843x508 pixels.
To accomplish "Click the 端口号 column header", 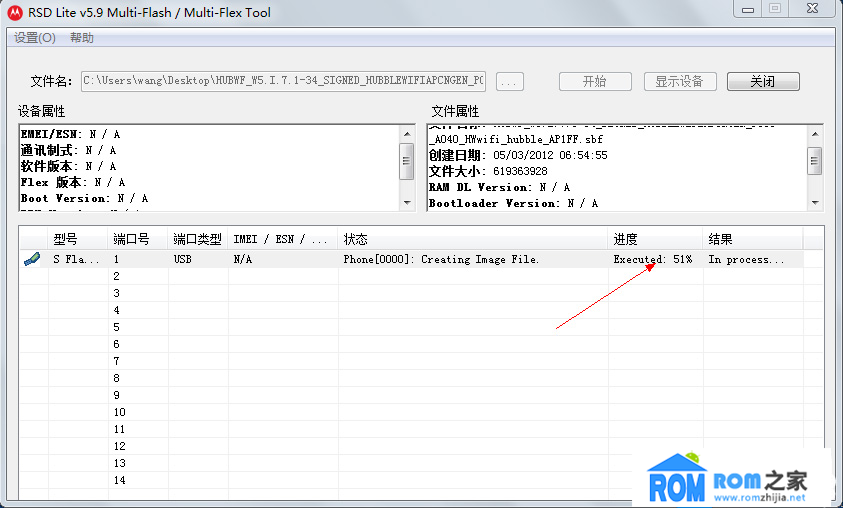I will [138, 239].
